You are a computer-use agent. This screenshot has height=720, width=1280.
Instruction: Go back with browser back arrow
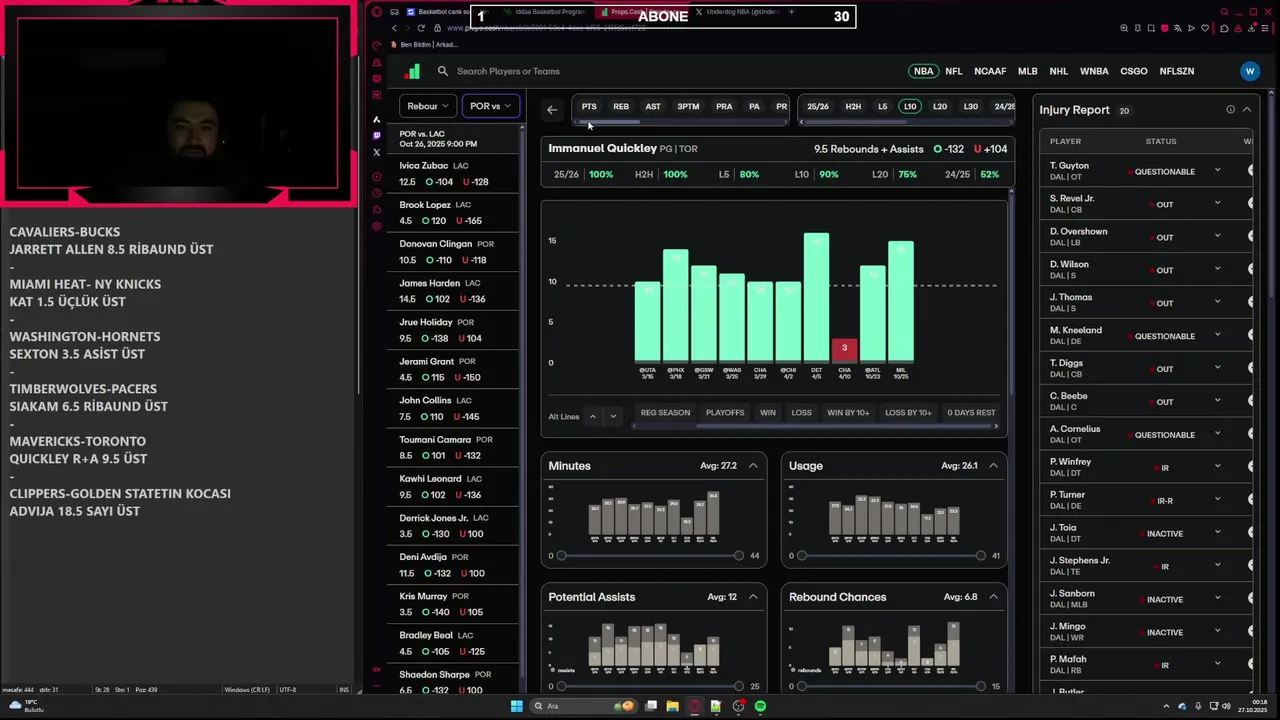pos(394,28)
